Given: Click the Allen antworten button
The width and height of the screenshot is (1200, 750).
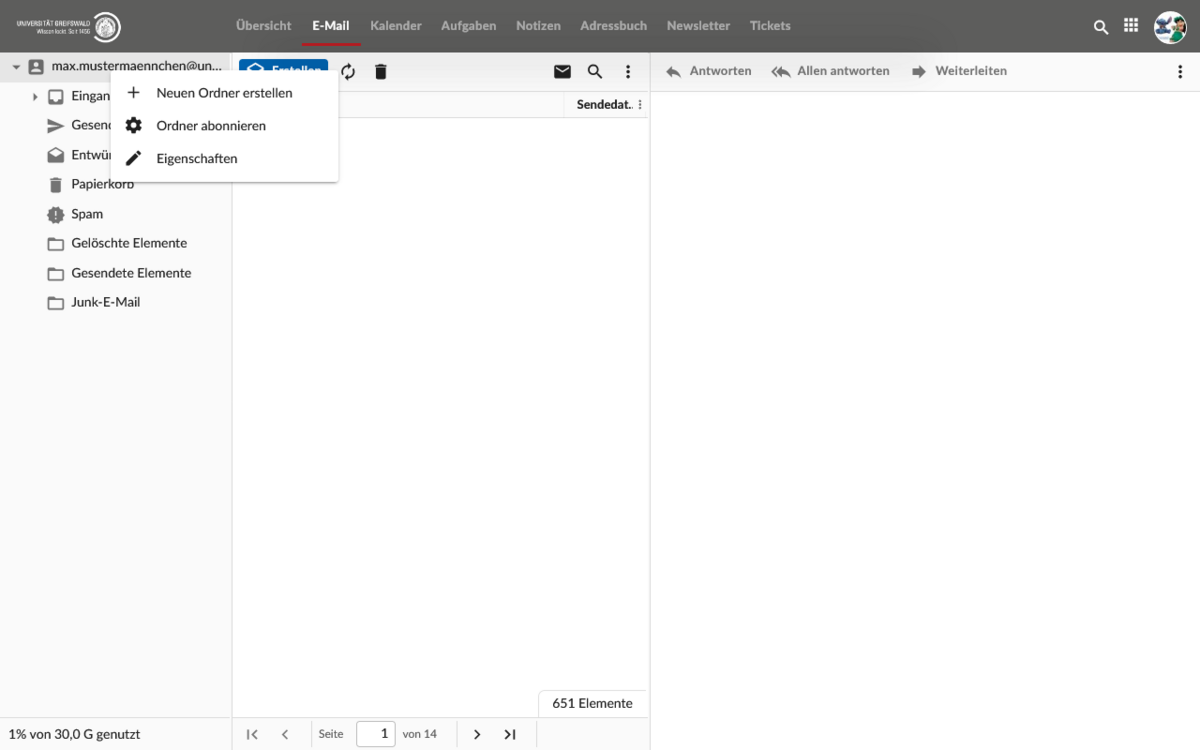Looking at the screenshot, I should [x=831, y=72].
